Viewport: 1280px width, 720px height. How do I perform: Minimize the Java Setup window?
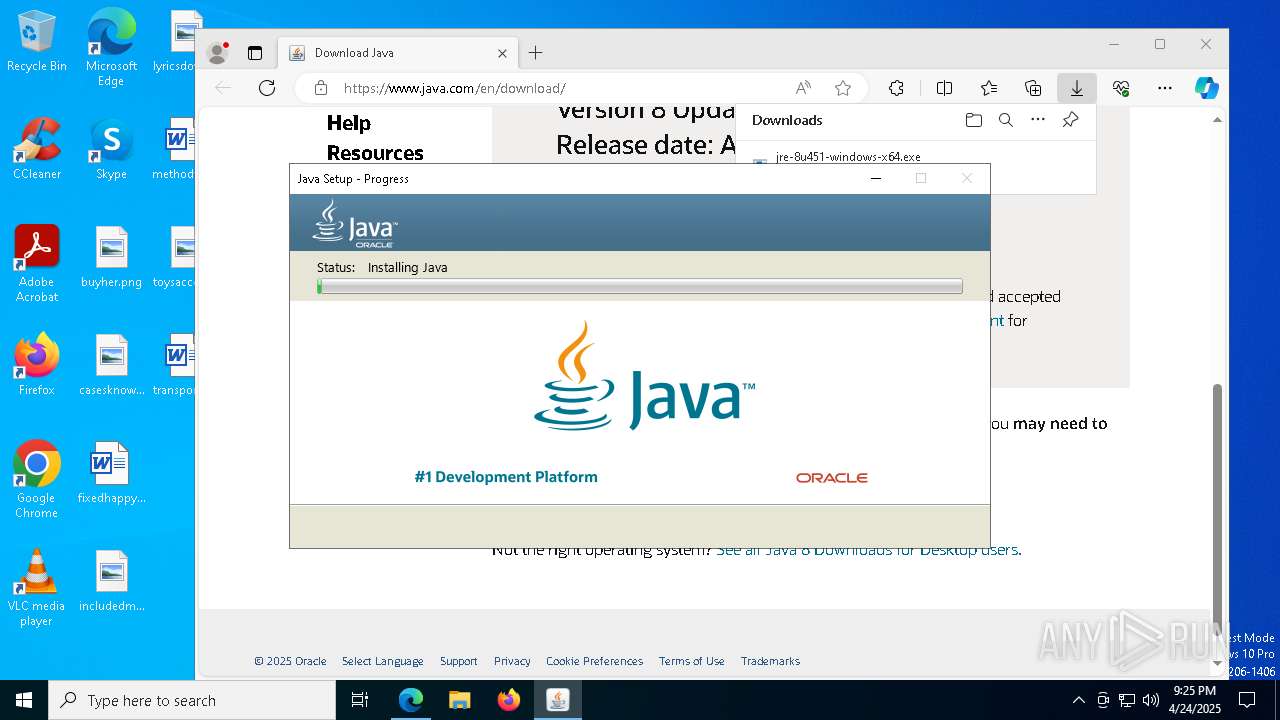pos(876,179)
